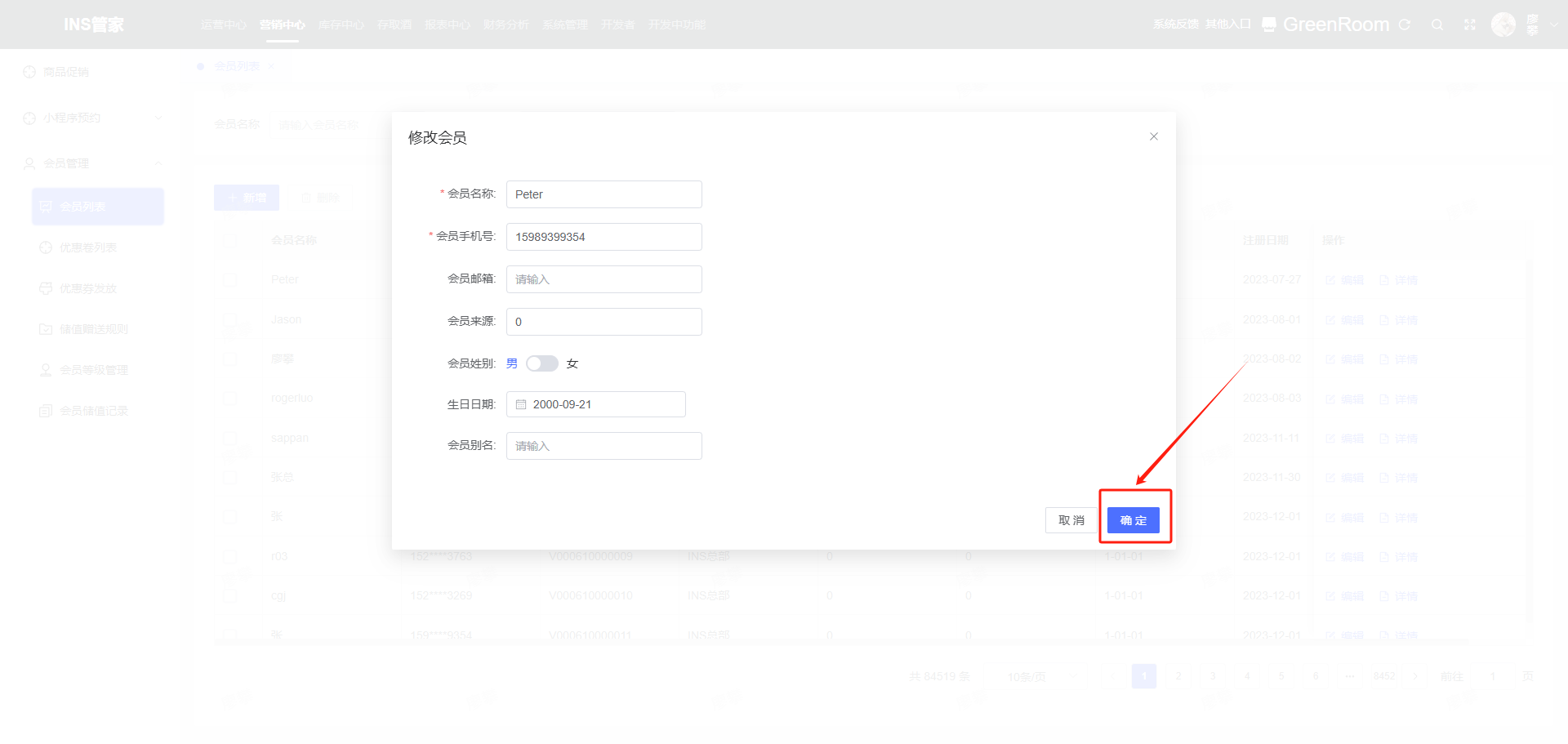This screenshot has width=1568, height=744.
Task: Check the cgj row checkbox
Action: click(x=229, y=595)
